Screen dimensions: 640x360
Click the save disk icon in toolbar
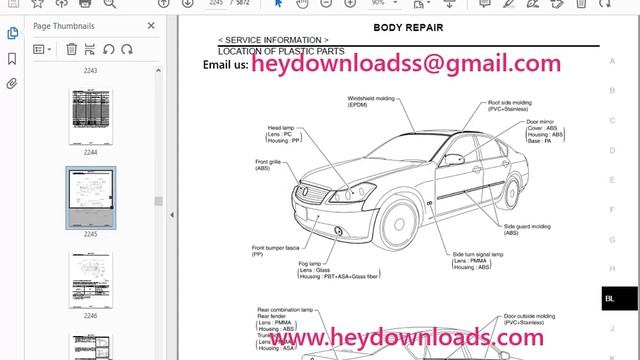point(13,4)
